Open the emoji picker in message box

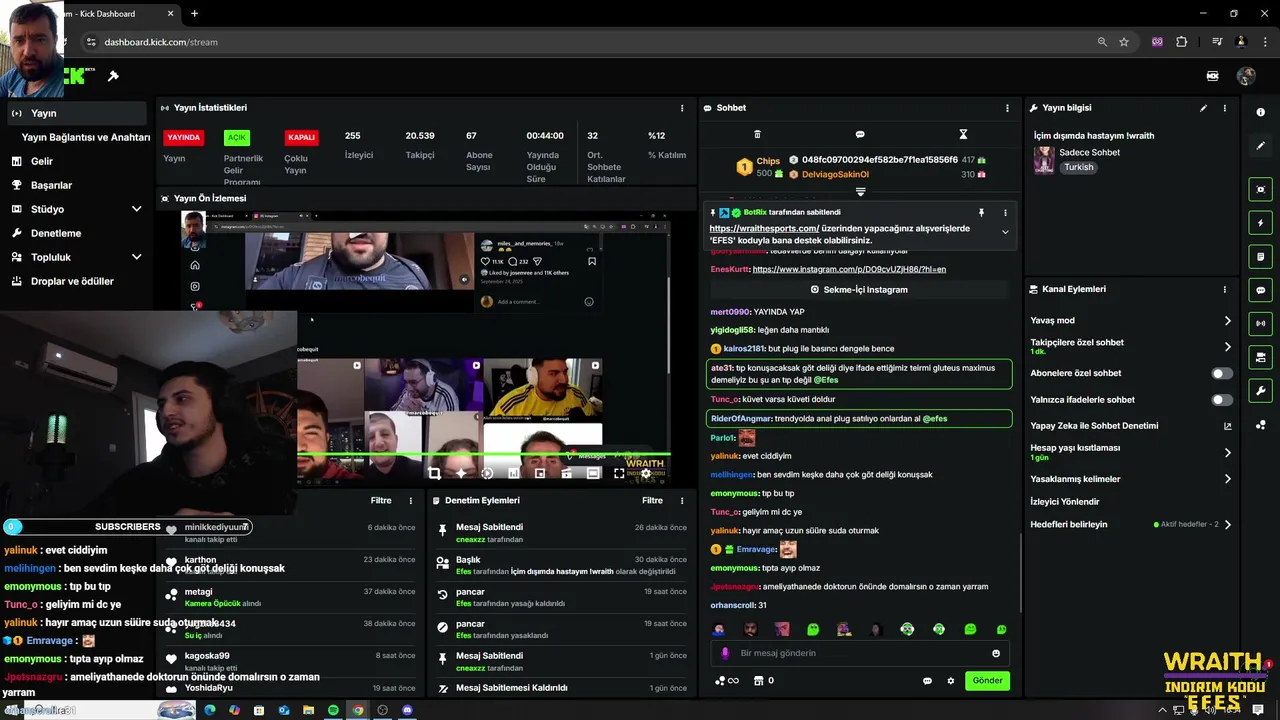[996, 653]
